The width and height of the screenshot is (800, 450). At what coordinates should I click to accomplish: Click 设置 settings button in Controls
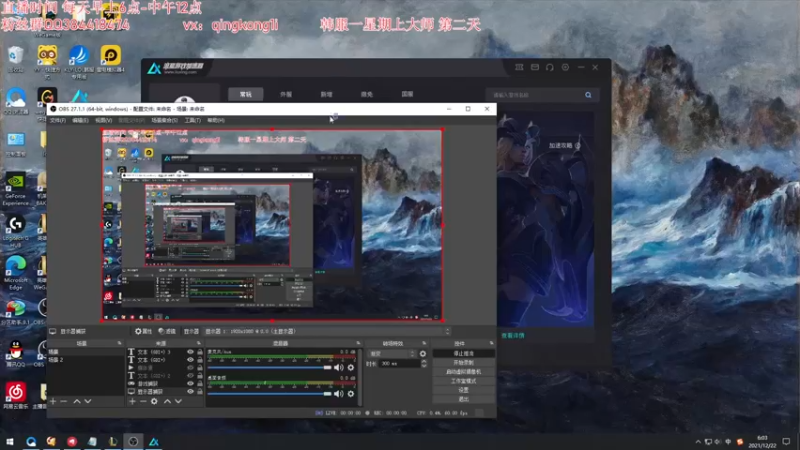pyautogui.click(x=463, y=390)
